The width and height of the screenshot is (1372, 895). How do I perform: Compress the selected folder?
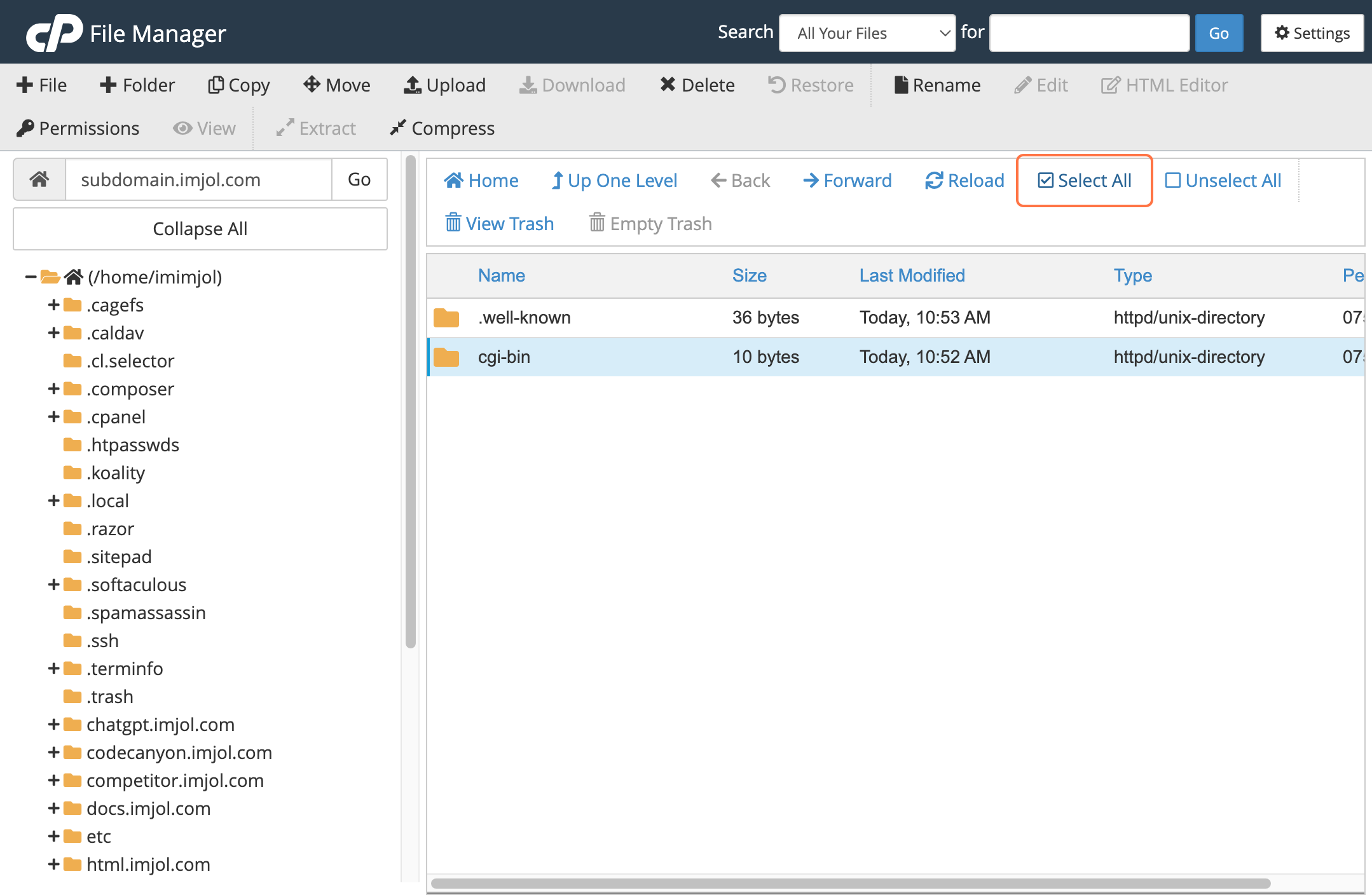pyautogui.click(x=442, y=128)
